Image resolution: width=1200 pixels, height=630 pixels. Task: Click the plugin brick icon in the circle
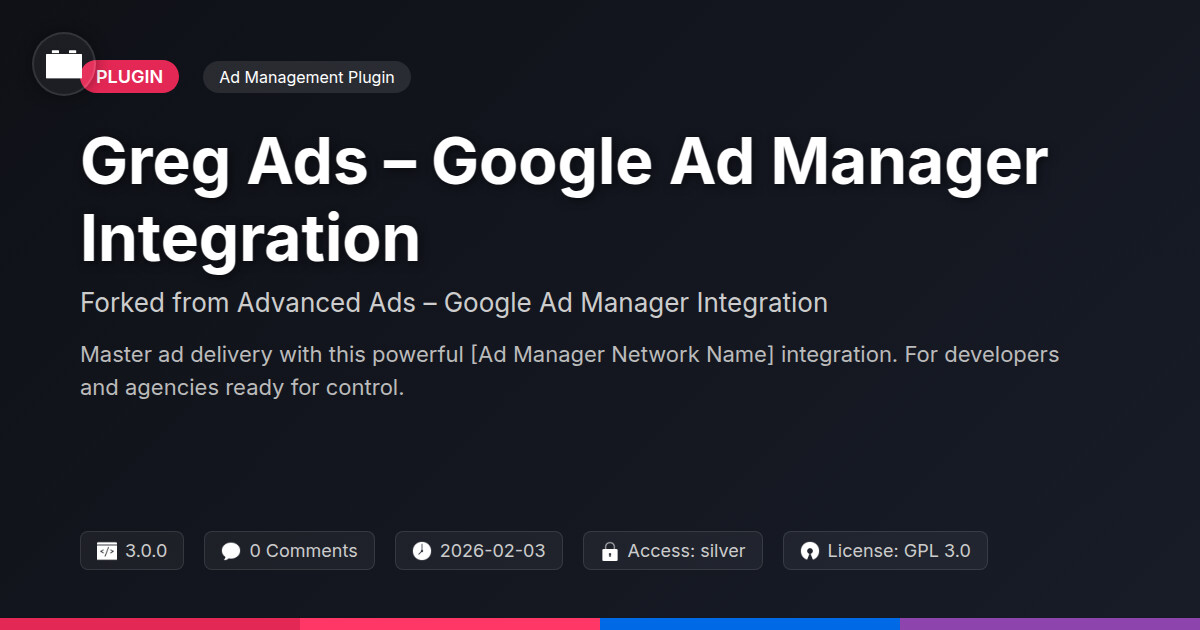[64, 64]
